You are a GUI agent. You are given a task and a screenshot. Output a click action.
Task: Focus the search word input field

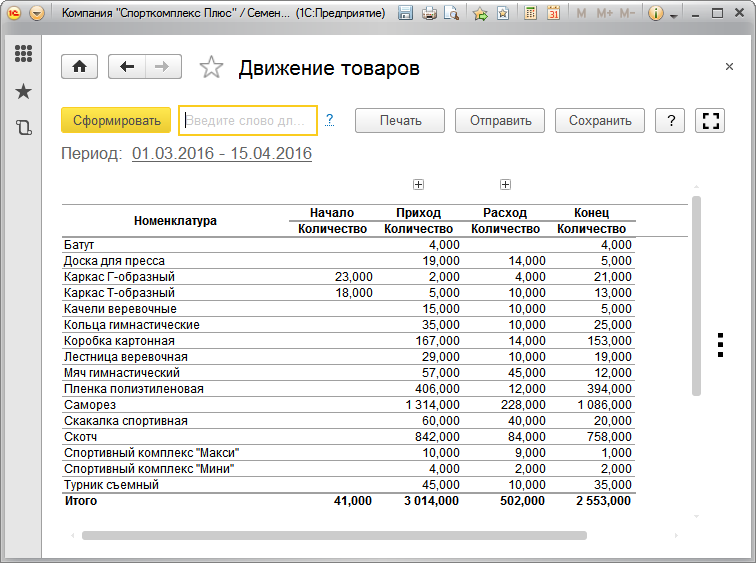pyautogui.click(x=247, y=120)
